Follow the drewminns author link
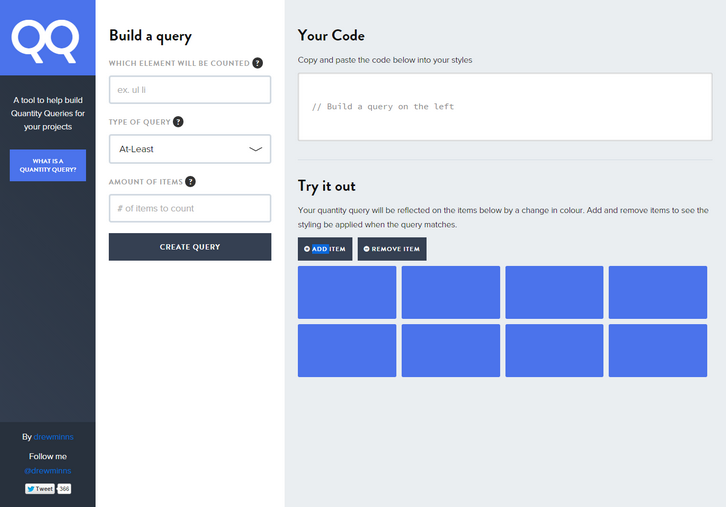The height and width of the screenshot is (507, 726). pyautogui.click(x=54, y=437)
